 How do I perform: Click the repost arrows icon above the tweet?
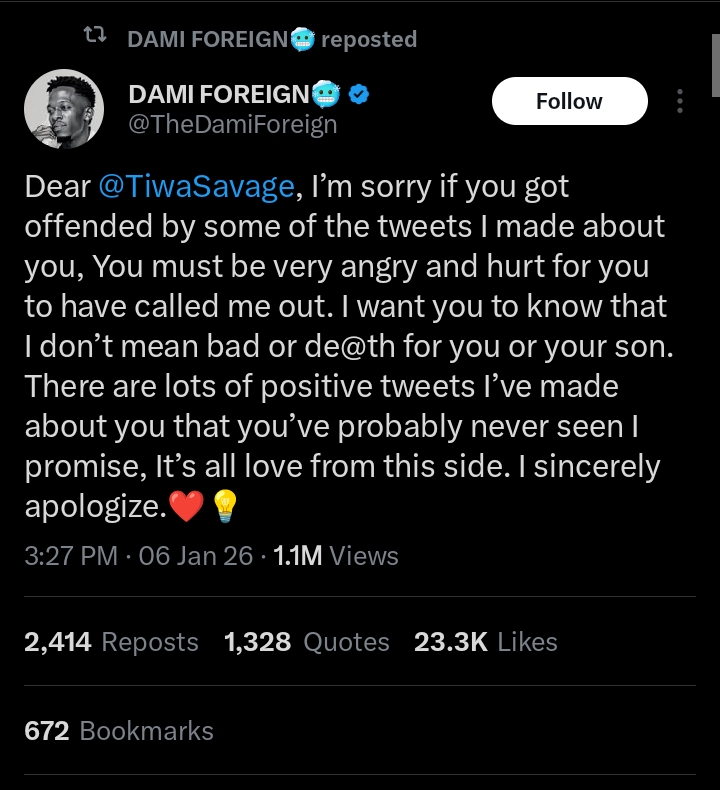pos(94,38)
